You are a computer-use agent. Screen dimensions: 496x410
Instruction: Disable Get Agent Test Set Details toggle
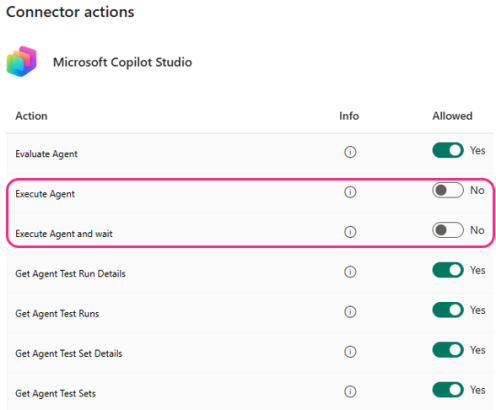click(448, 350)
